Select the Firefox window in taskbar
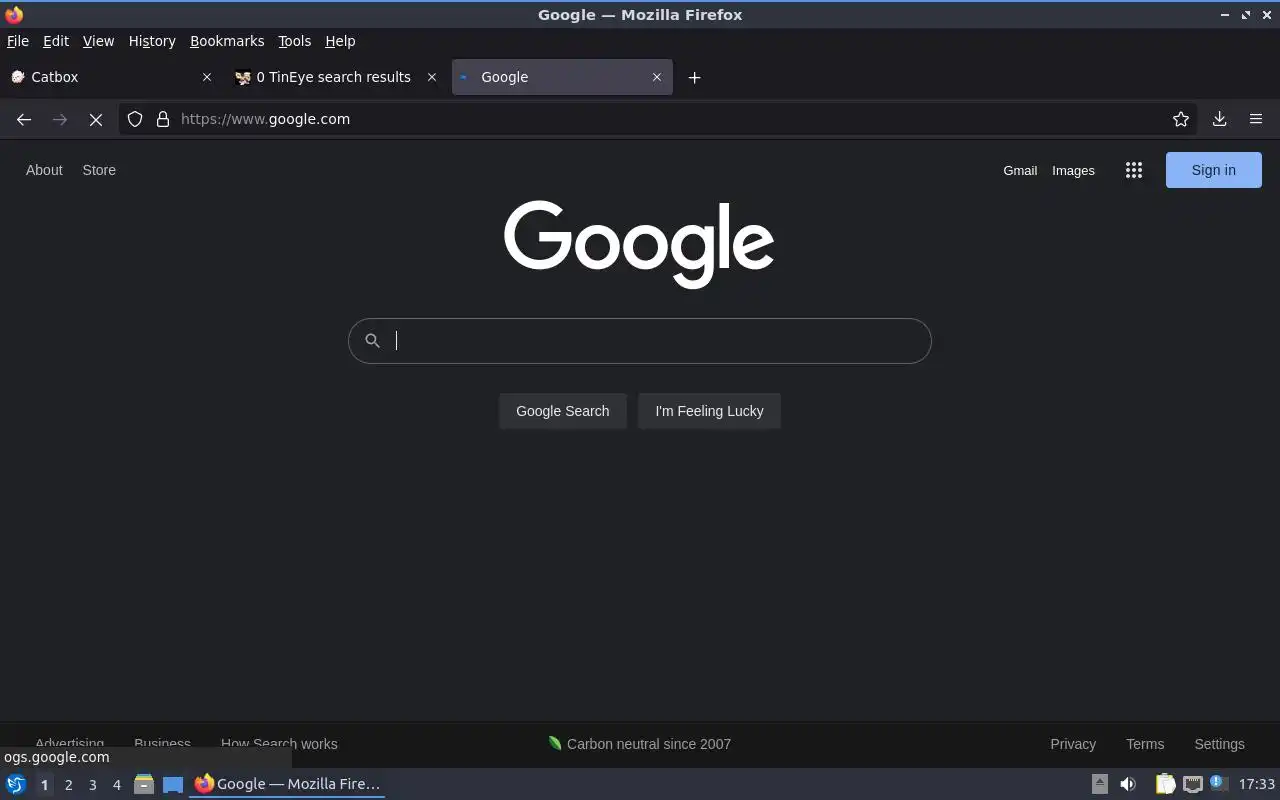Screen dimensions: 1280x800 287,784
